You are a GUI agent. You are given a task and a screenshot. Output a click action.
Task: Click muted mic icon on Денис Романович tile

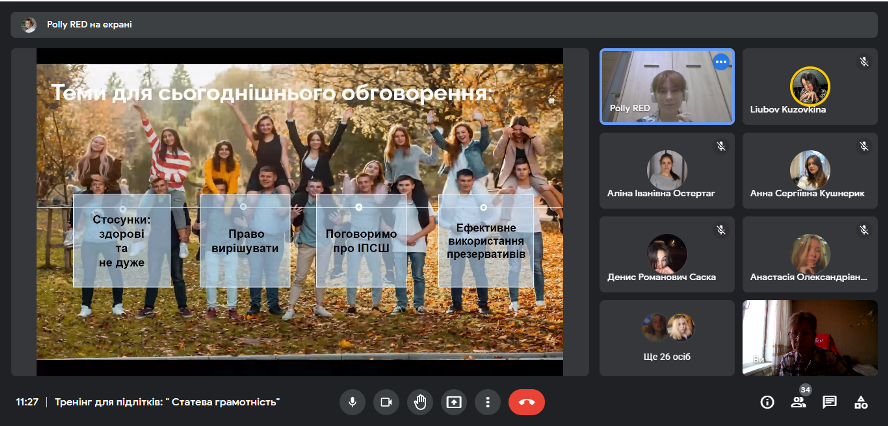pos(720,230)
